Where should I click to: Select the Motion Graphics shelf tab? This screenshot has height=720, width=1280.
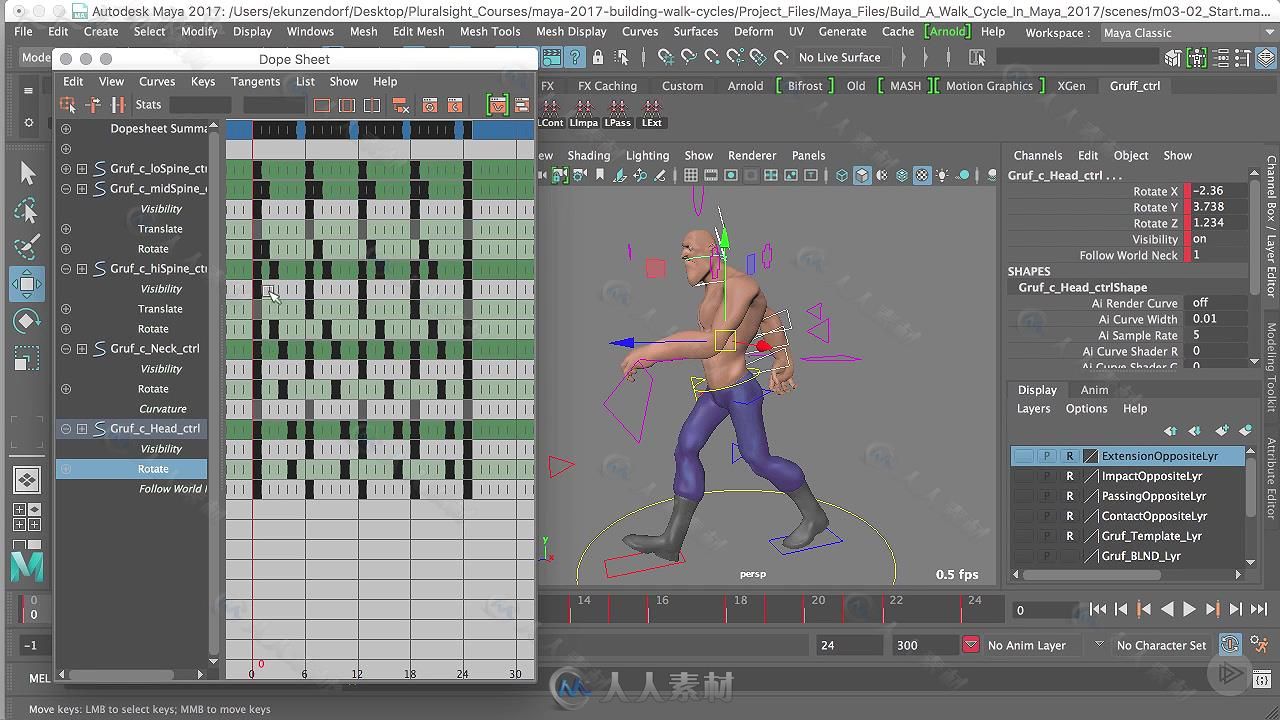pos(989,86)
